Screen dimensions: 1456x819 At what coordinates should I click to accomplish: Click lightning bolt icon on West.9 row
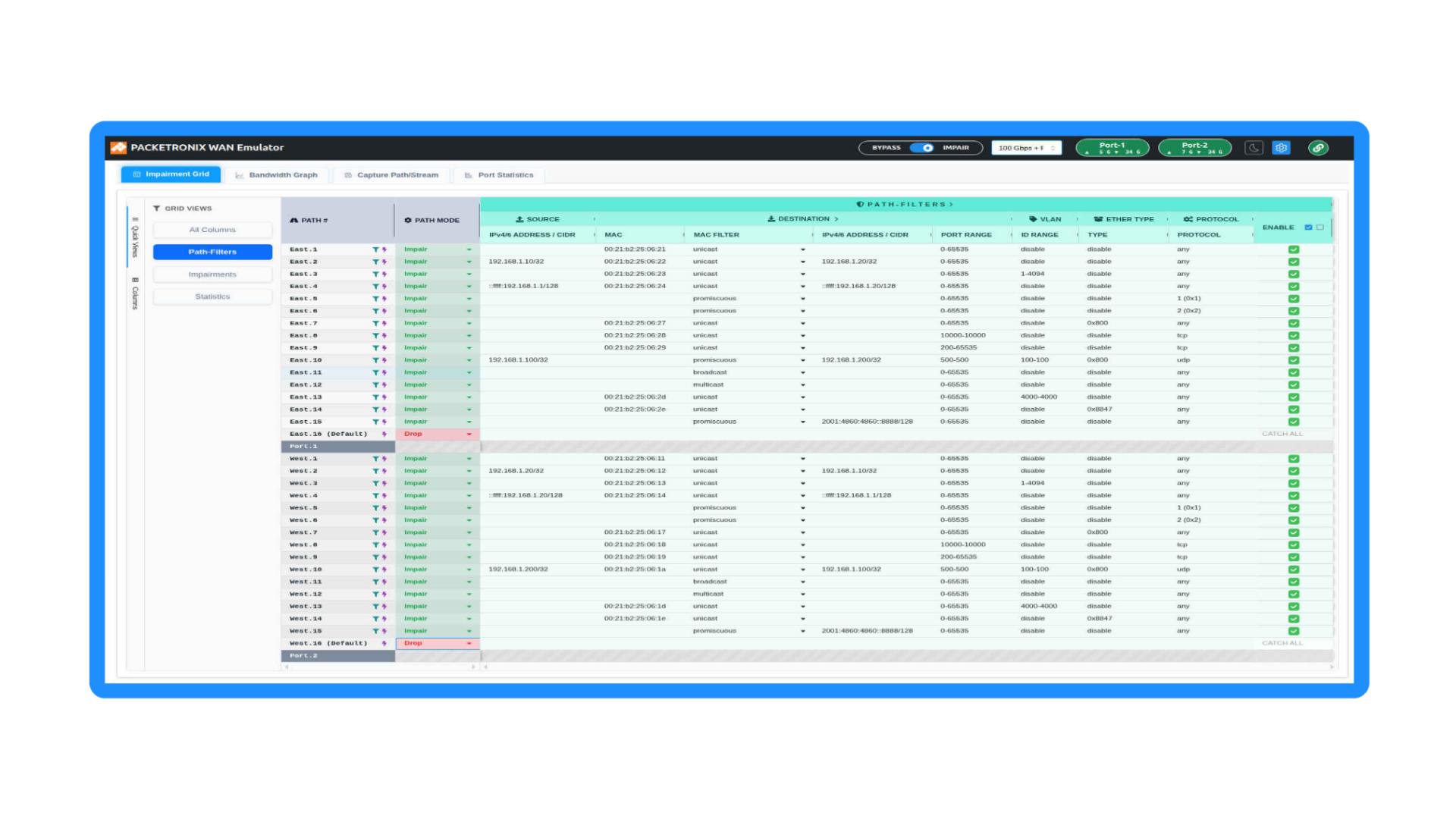384,557
